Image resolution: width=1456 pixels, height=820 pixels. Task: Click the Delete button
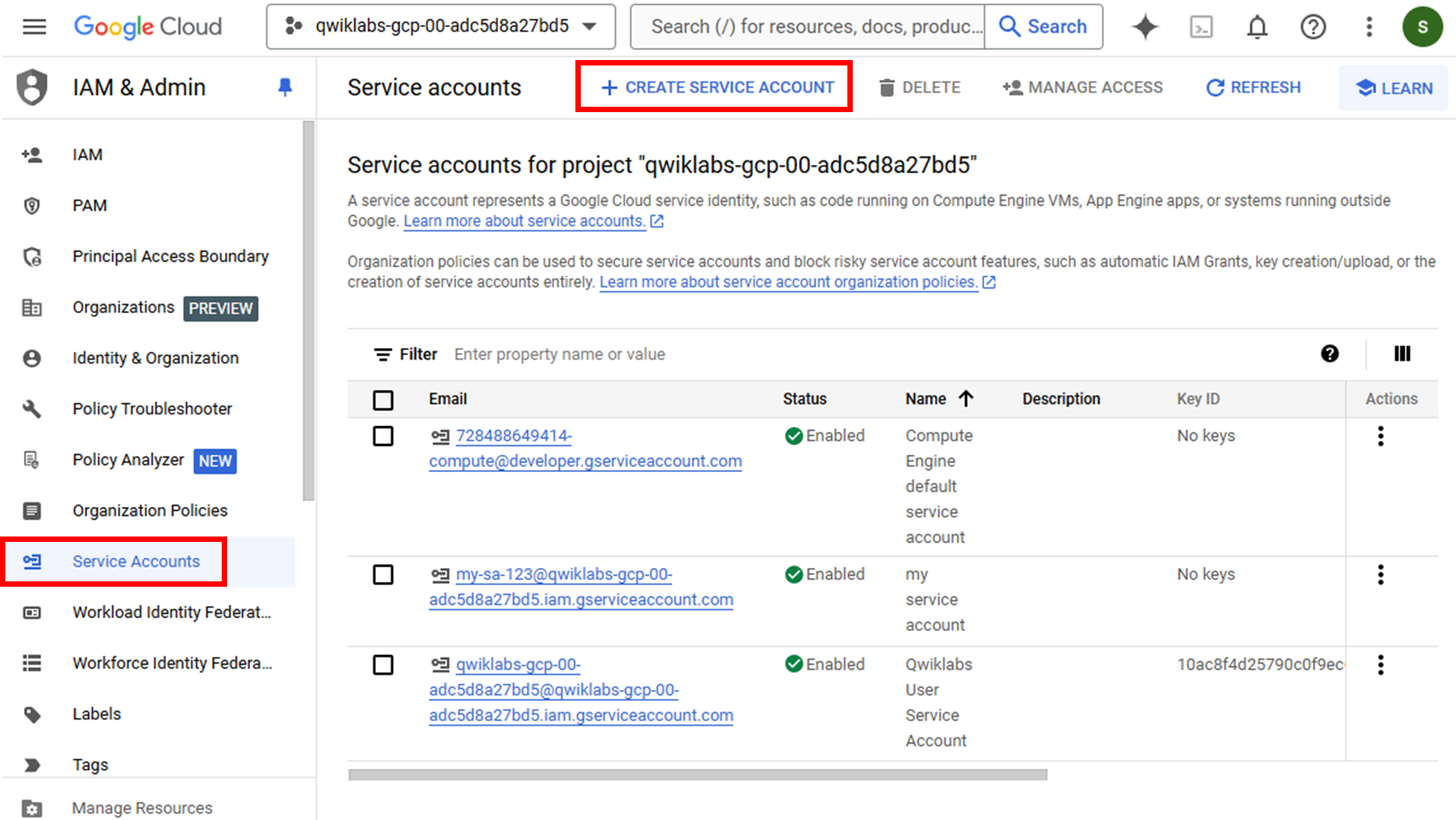(x=919, y=87)
